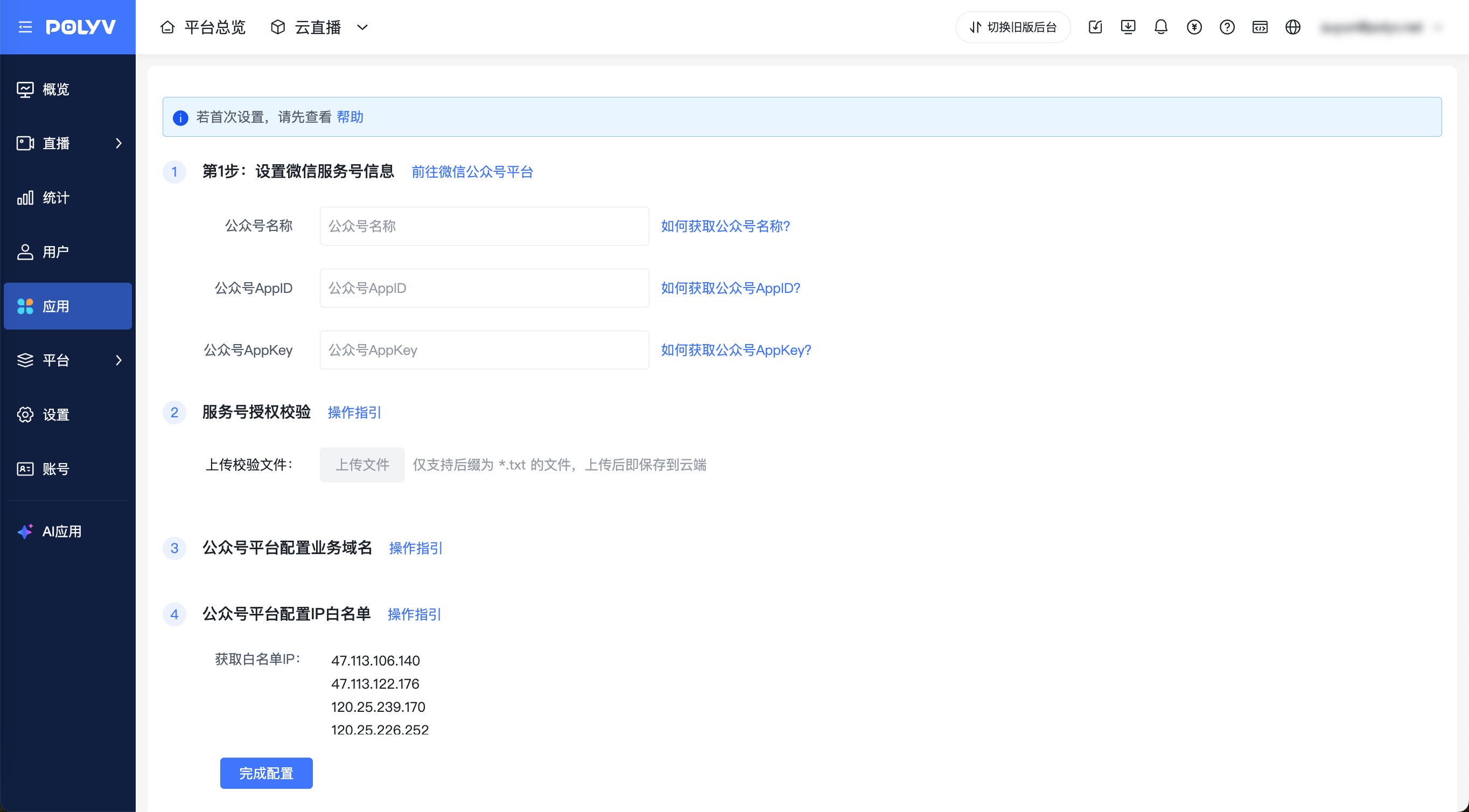Expand the 平台 submenu chevron
1469x812 pixels.
[118, 360]
